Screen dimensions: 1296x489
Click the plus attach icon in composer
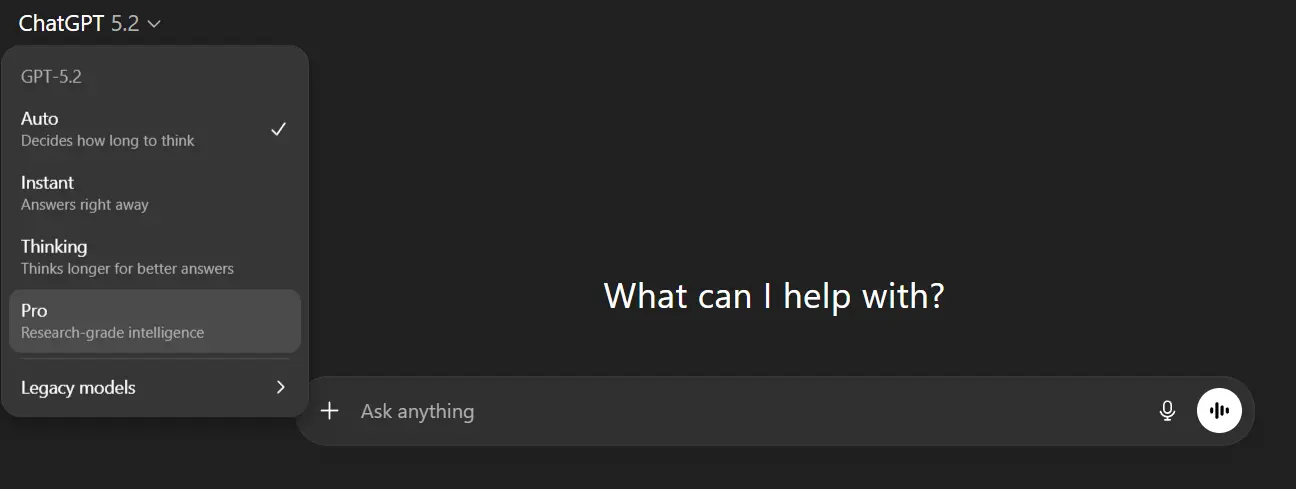(329, 411)
